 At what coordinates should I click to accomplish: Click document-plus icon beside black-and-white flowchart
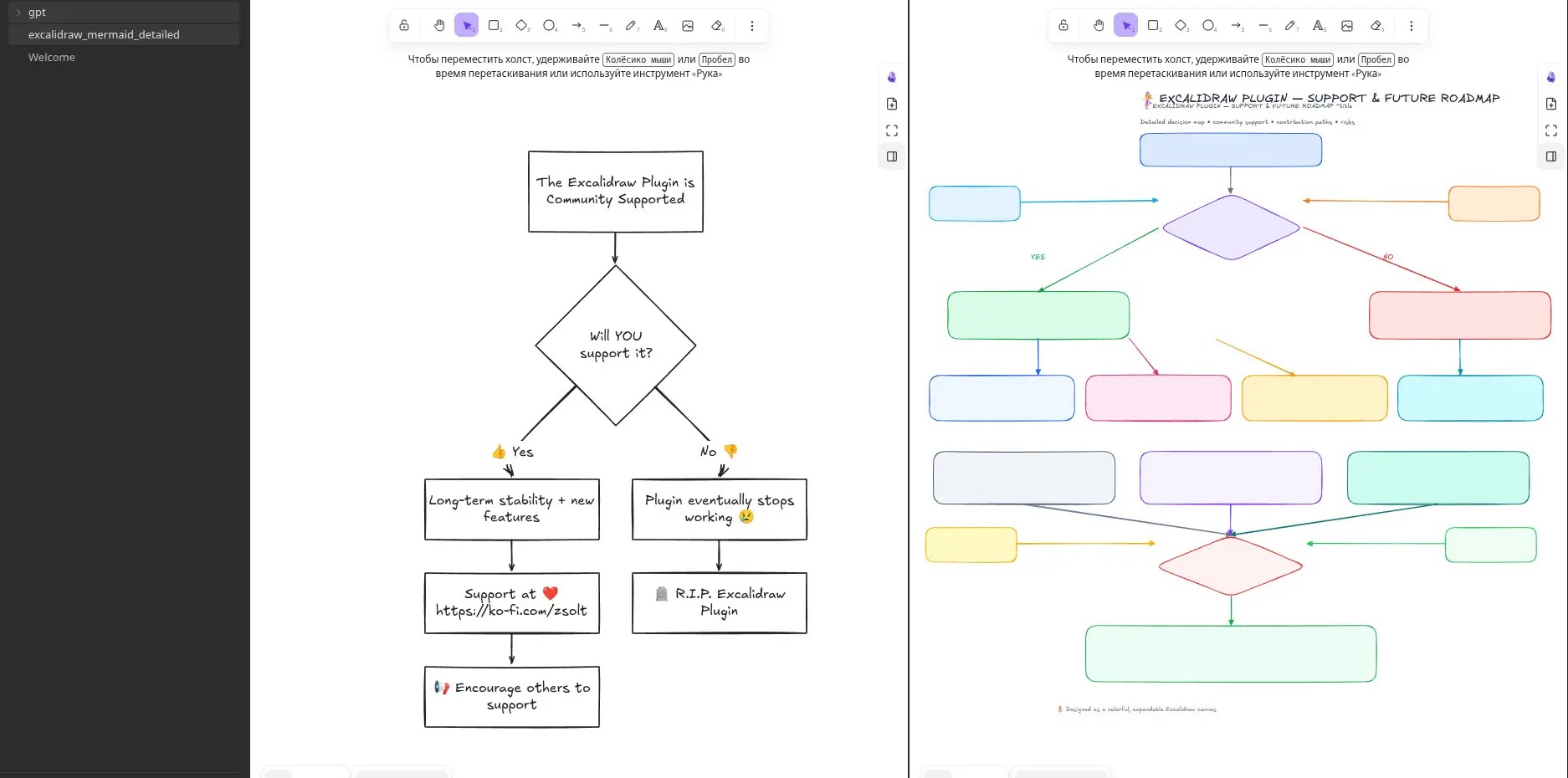point(892,104)
